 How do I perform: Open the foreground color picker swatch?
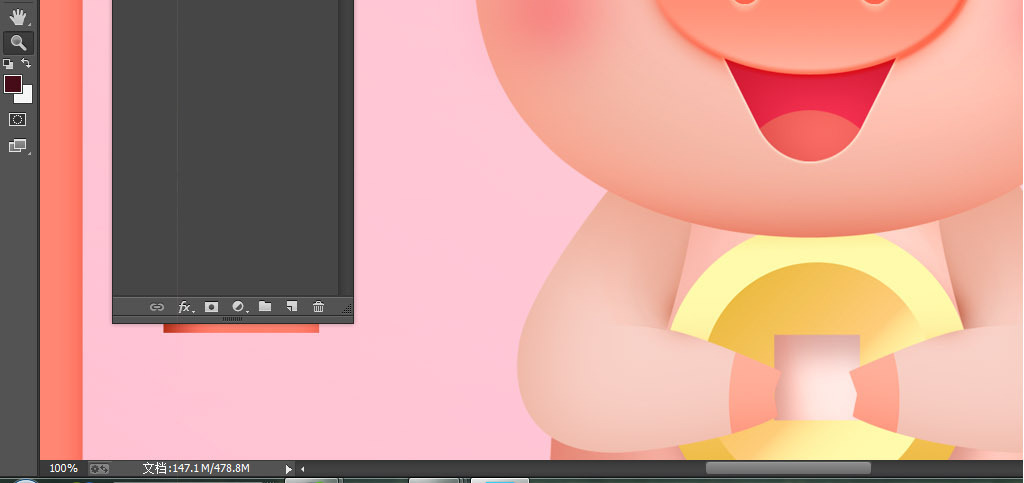(x=12, y=84)
